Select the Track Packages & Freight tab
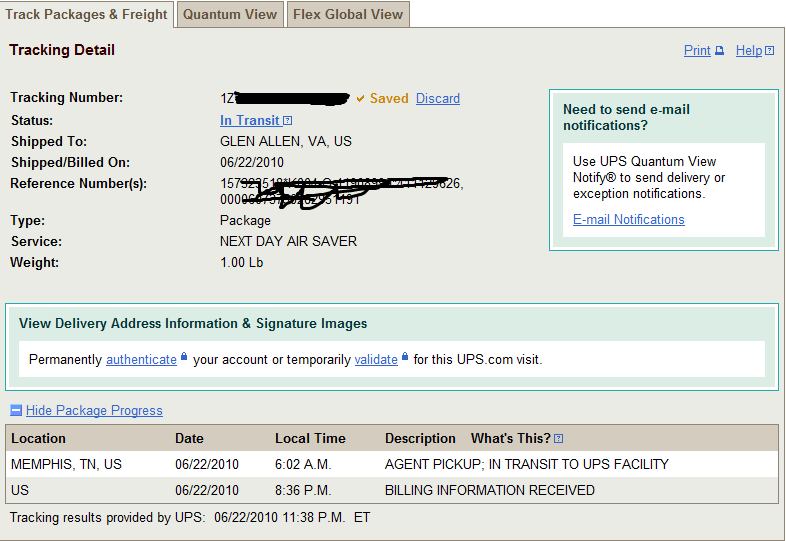 [x=86, y=15]
